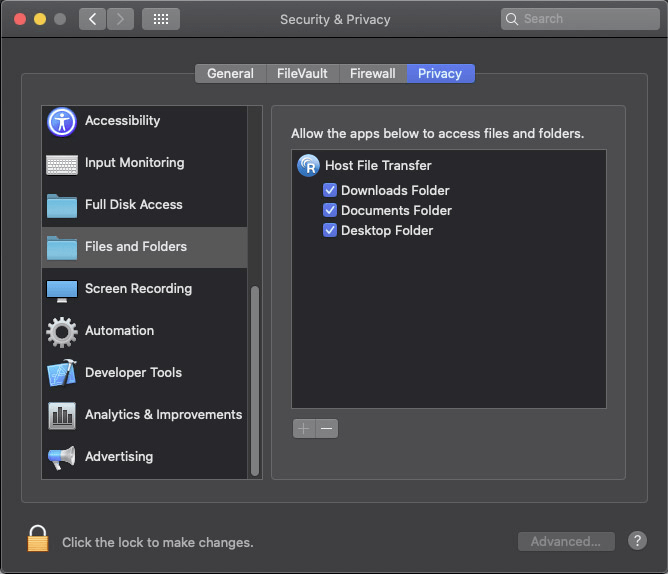Choose the Automation label

pos(119,331)
